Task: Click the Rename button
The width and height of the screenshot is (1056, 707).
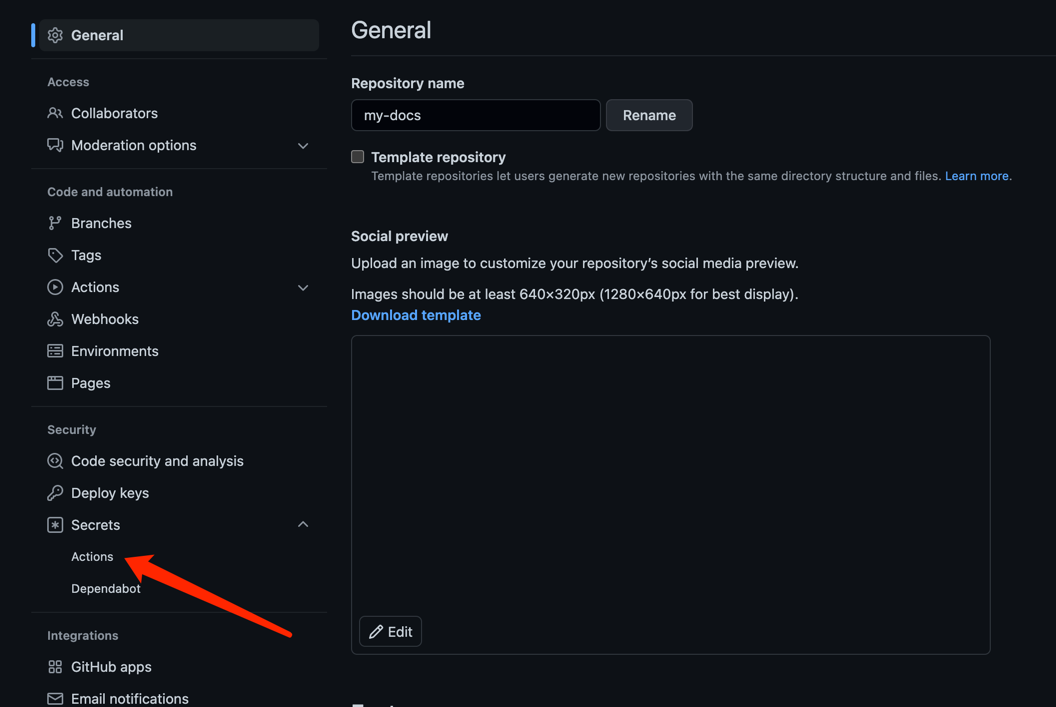Action: [x=649, y=115]
